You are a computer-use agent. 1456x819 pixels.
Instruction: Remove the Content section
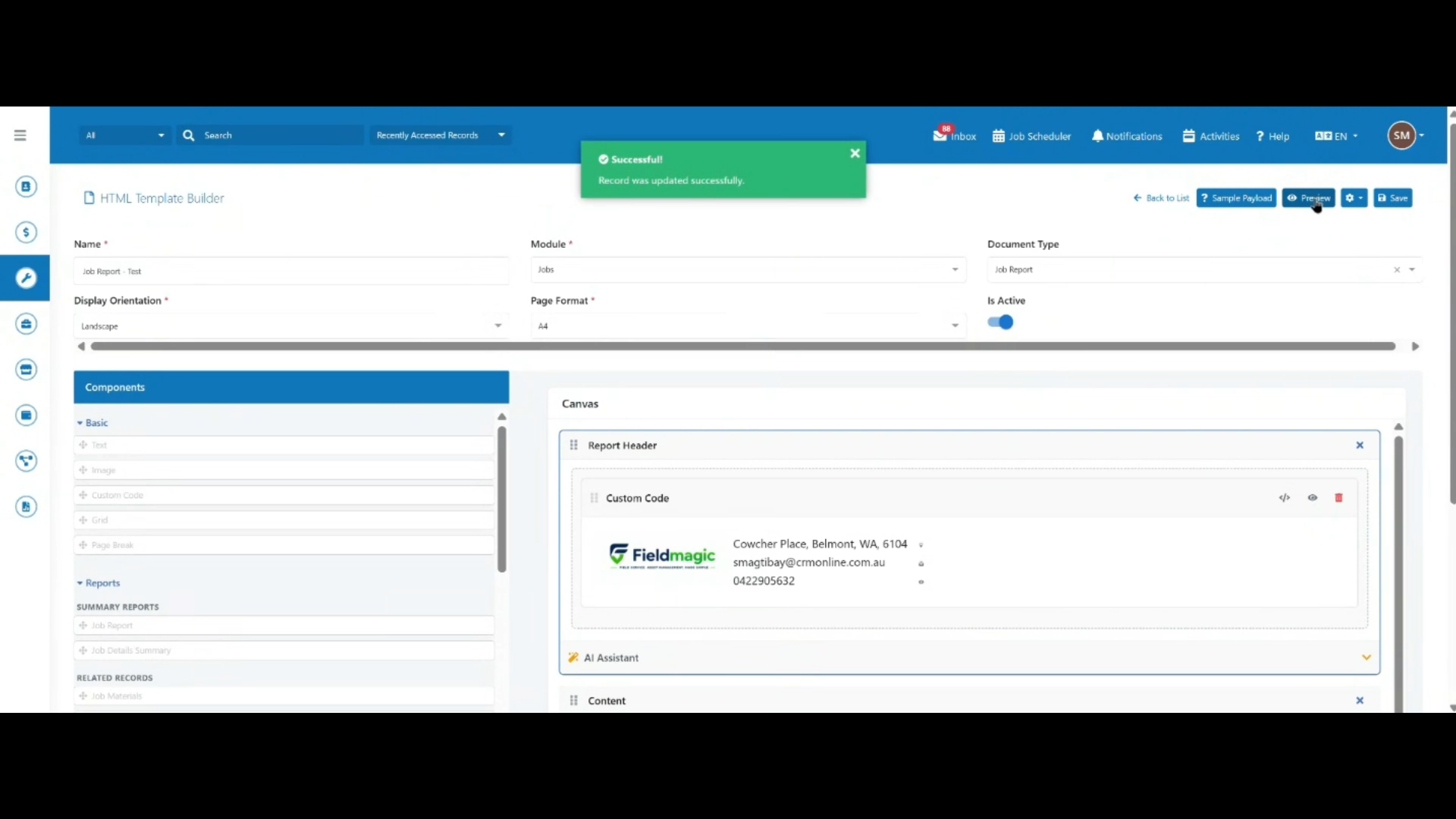click(x=1360, y=701)
